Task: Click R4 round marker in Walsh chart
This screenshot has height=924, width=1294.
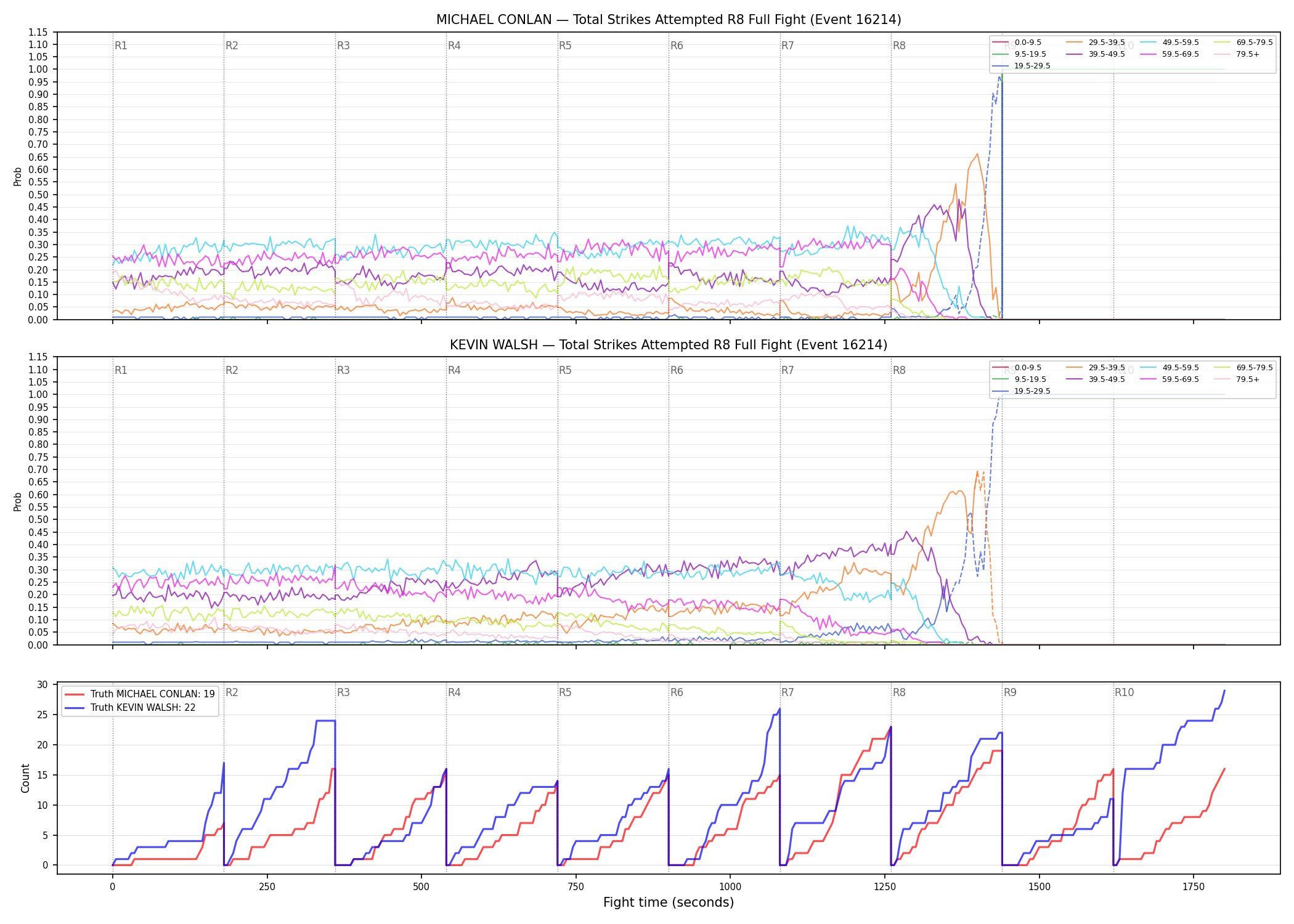Action: point(454,370)
